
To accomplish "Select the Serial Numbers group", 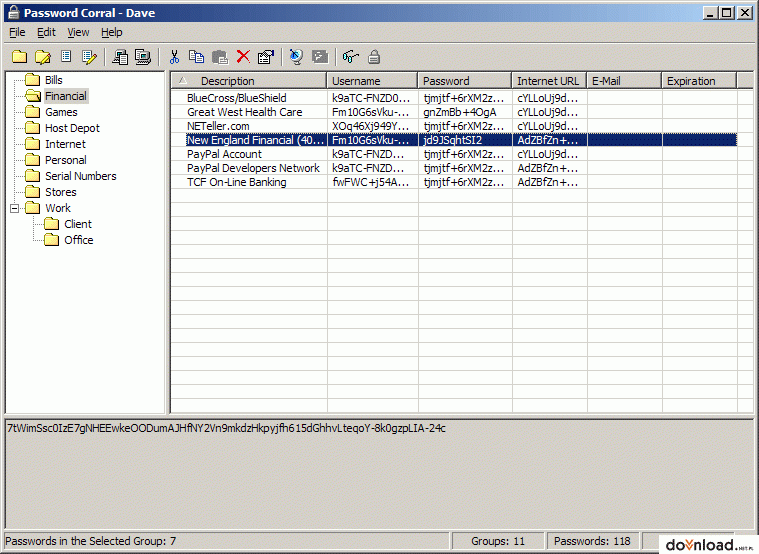I will click(x=81, y=176).
